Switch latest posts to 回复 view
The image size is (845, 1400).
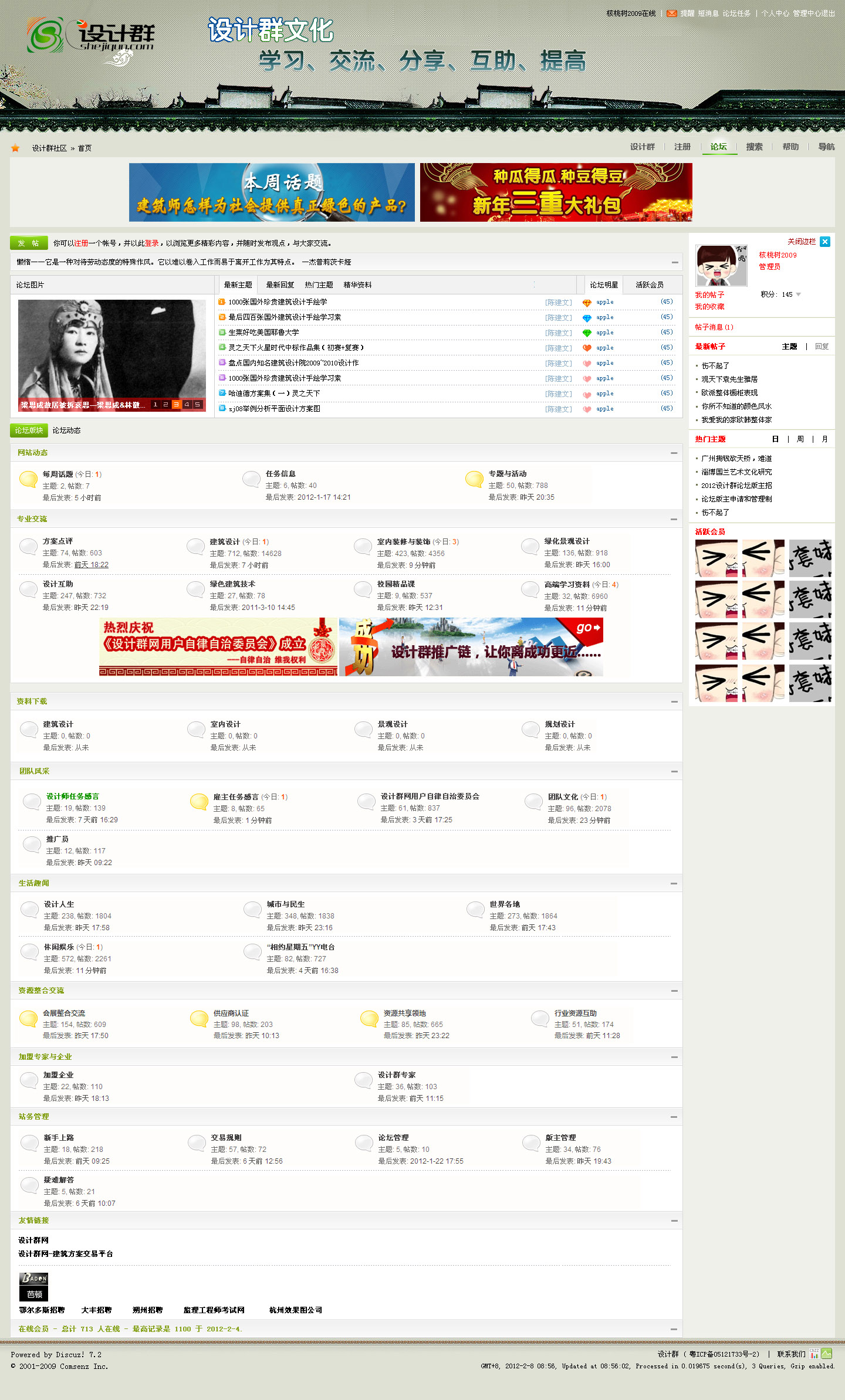(822, 347)
